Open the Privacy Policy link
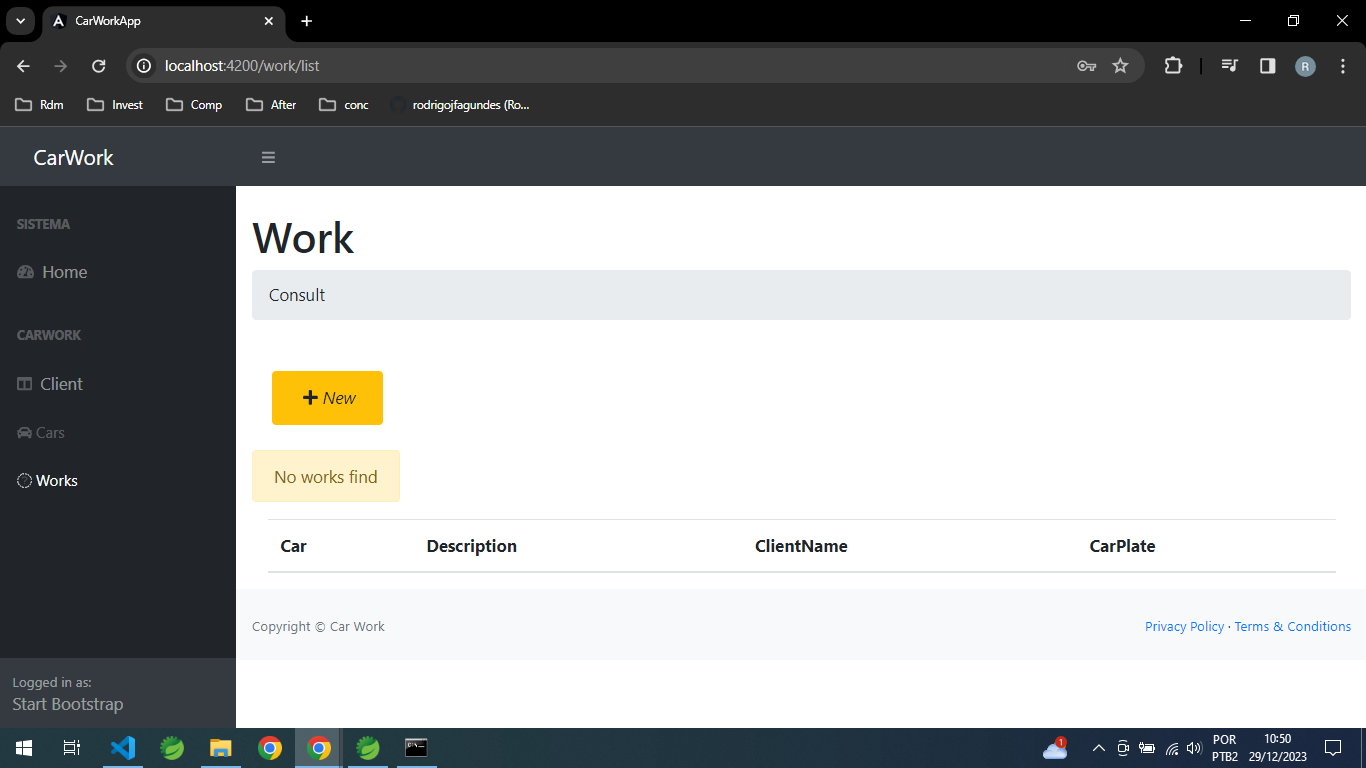 [x=1184, y=626]
